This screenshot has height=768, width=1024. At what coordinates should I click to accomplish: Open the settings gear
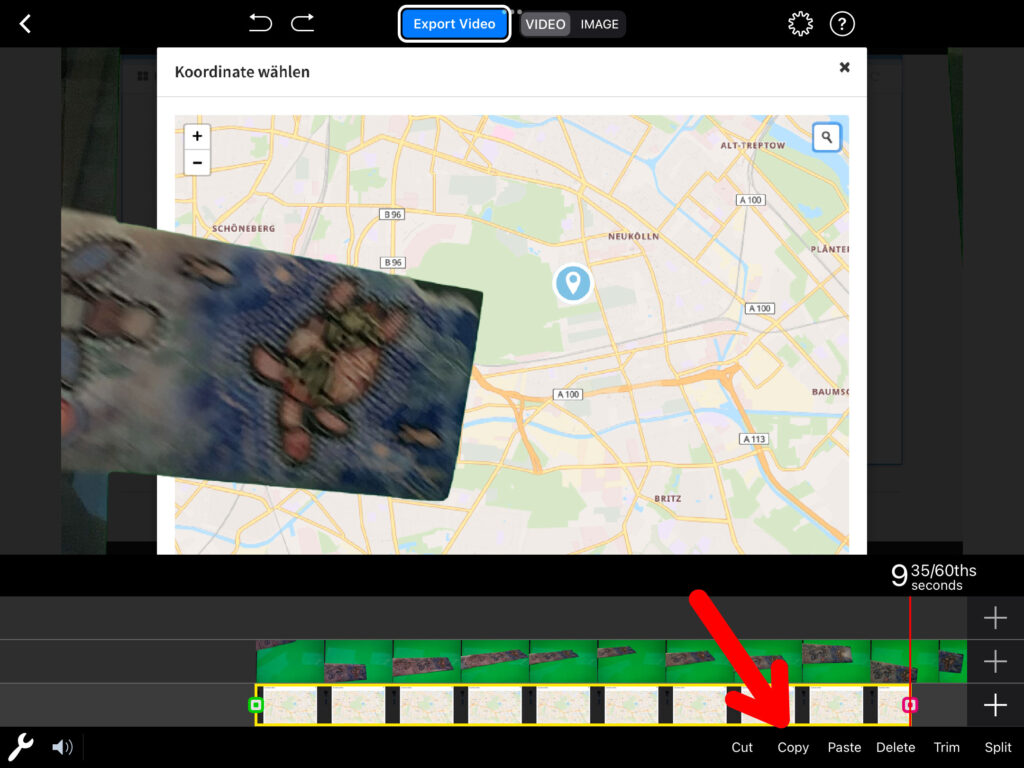coord(800,24)
